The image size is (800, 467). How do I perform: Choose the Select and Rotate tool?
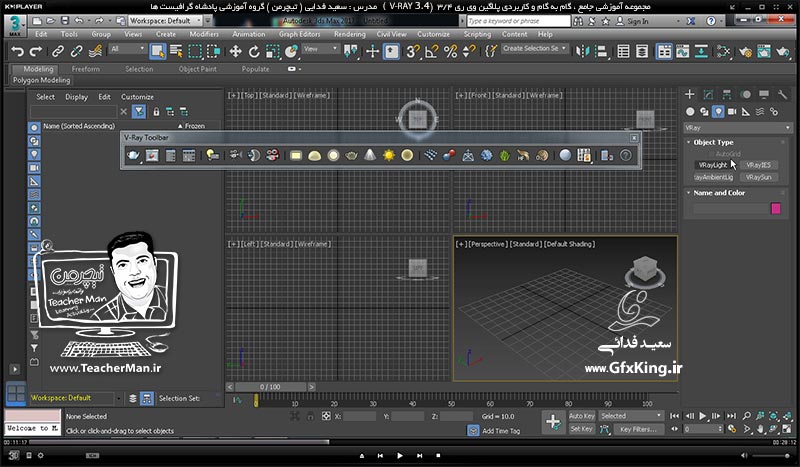coord(254,52)
